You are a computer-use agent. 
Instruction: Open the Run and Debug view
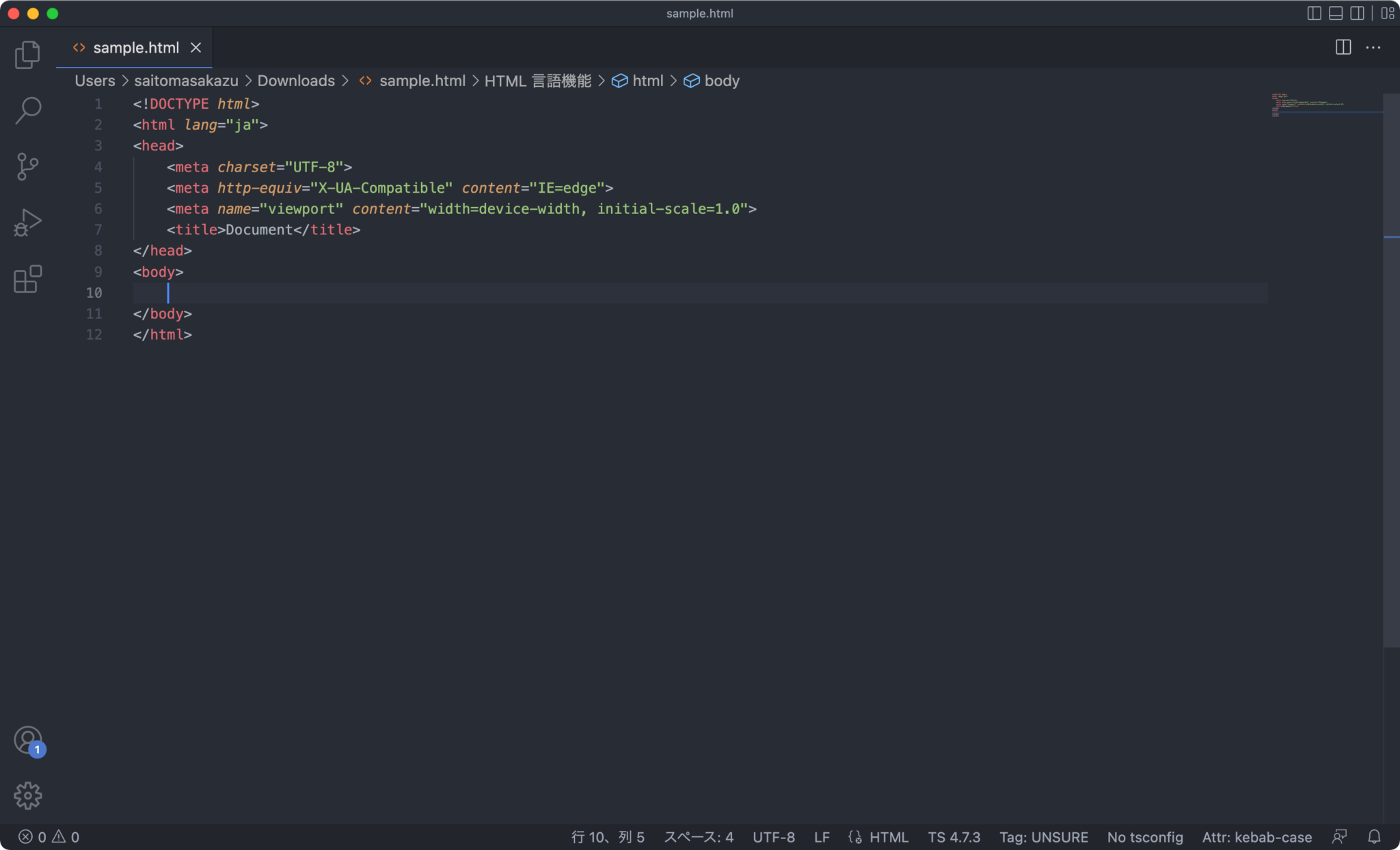point(27,221)
